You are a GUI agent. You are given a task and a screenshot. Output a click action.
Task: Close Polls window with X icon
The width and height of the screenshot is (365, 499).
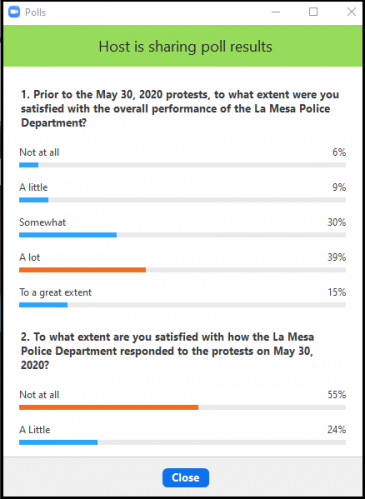pos(351,12)
